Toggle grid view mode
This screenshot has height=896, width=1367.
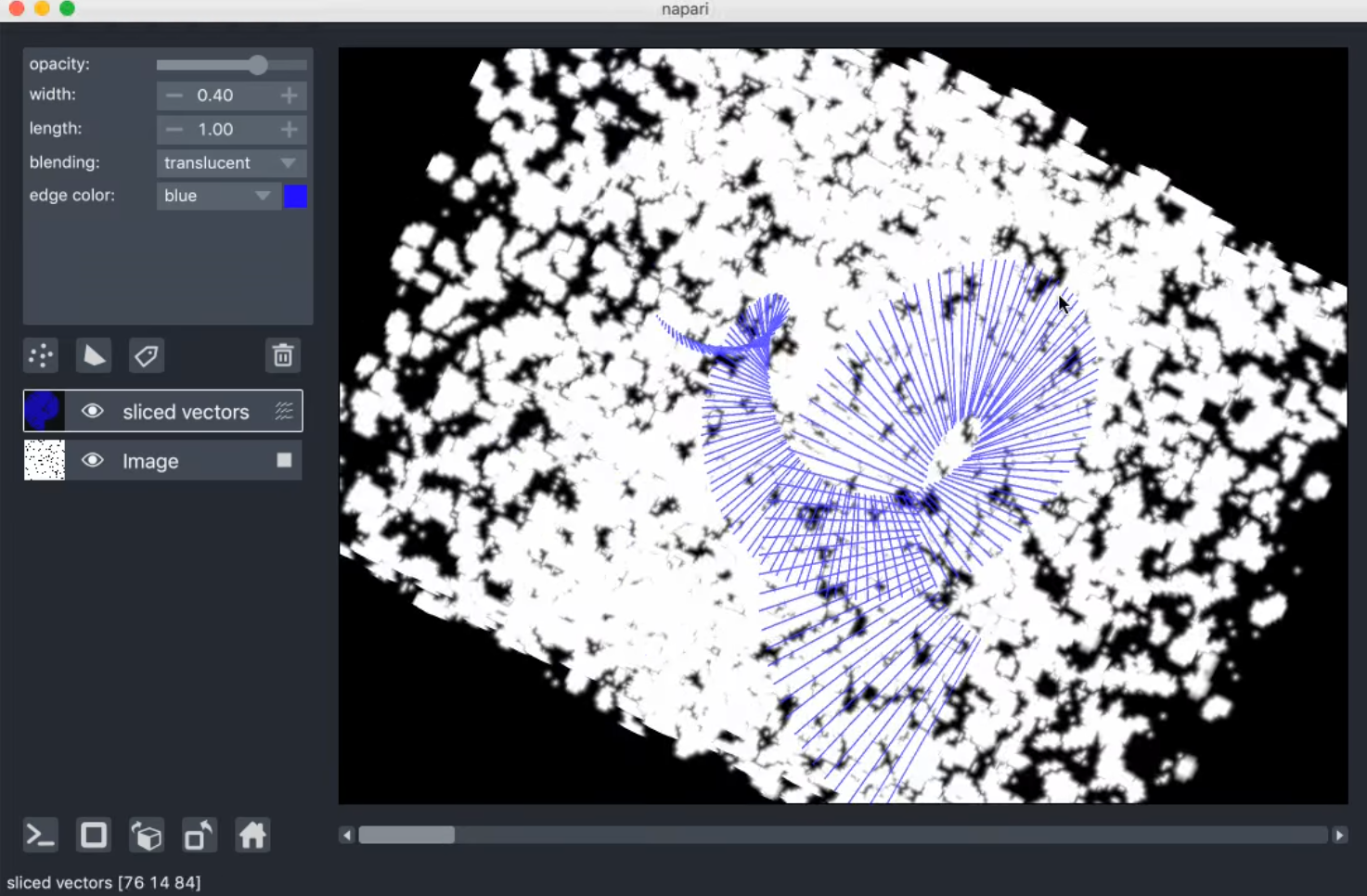click(x=93, y=835)
